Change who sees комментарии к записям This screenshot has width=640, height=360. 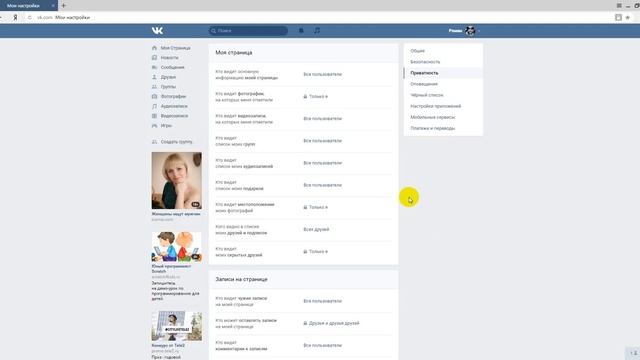pyautogui.click(x=322, y=345)
